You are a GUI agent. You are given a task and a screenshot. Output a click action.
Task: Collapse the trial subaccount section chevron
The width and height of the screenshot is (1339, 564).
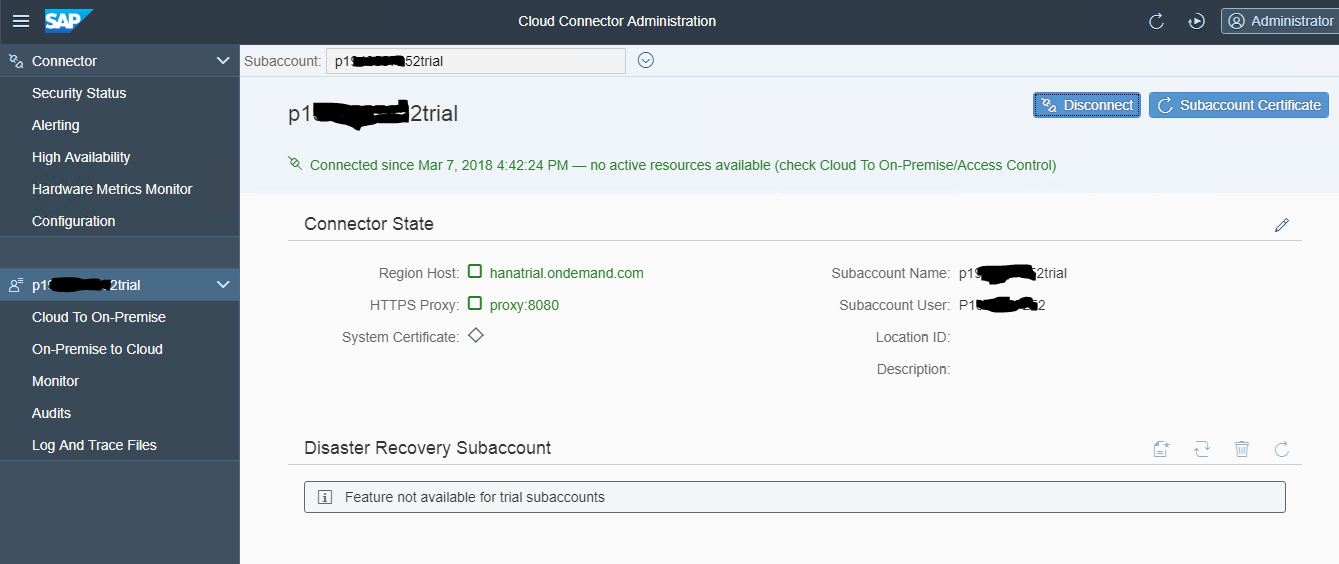click(x=223, y=285)
